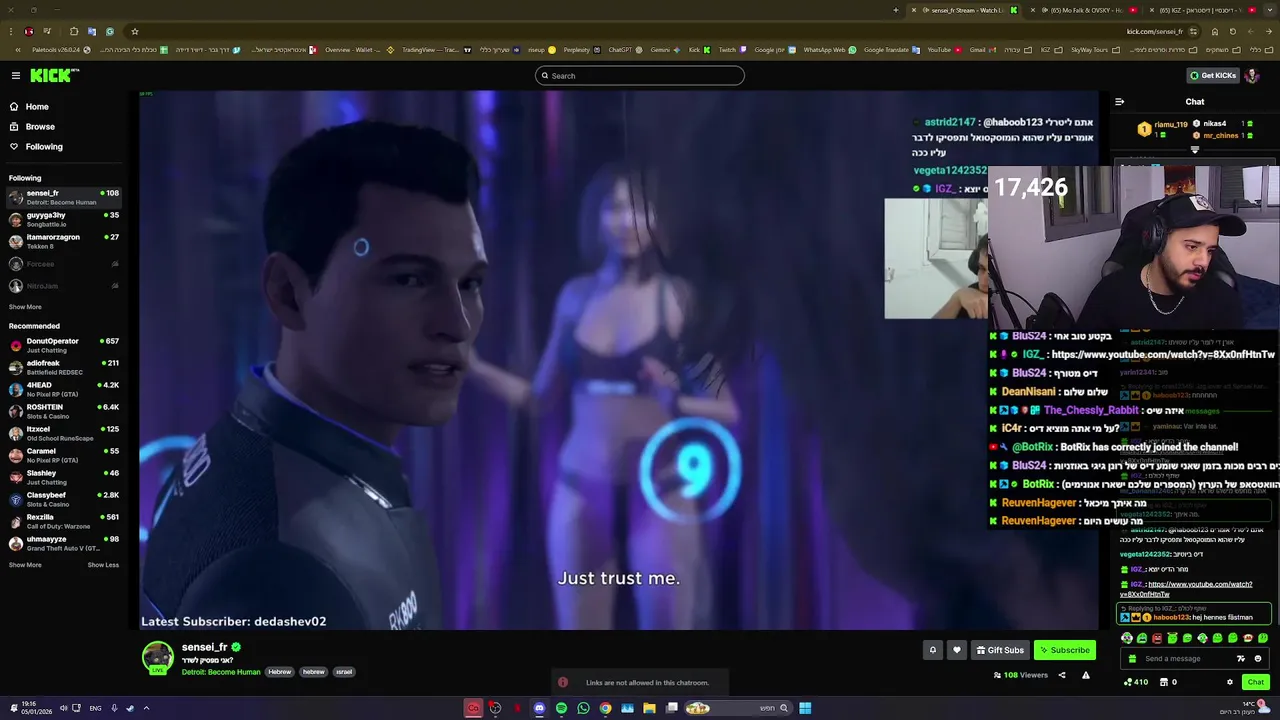This screenshot has height=720, width=1280.
Task: Open Rexzilla recommended channel
Action: point(65,521)
